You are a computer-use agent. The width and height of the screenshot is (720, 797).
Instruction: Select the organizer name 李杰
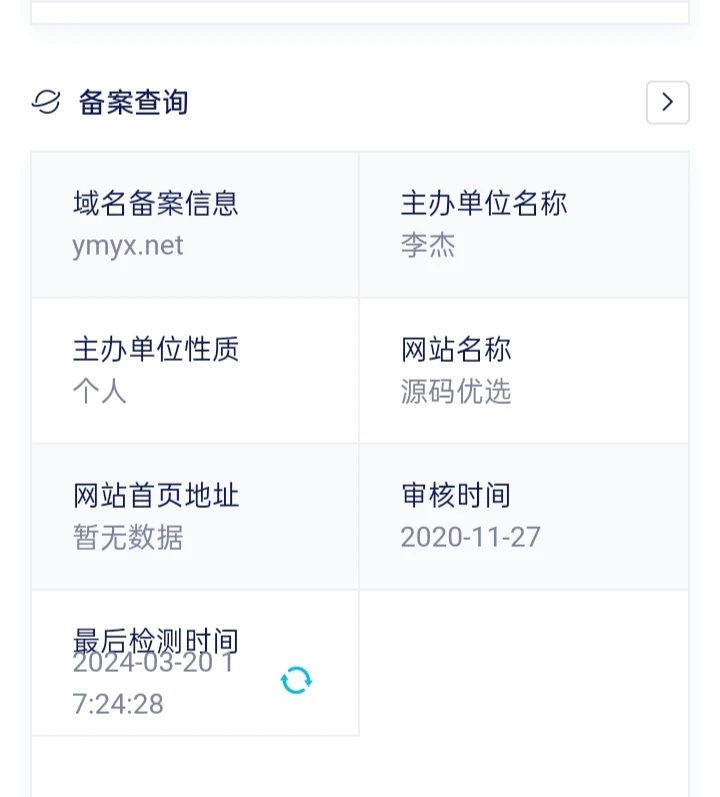click(428, 246)
